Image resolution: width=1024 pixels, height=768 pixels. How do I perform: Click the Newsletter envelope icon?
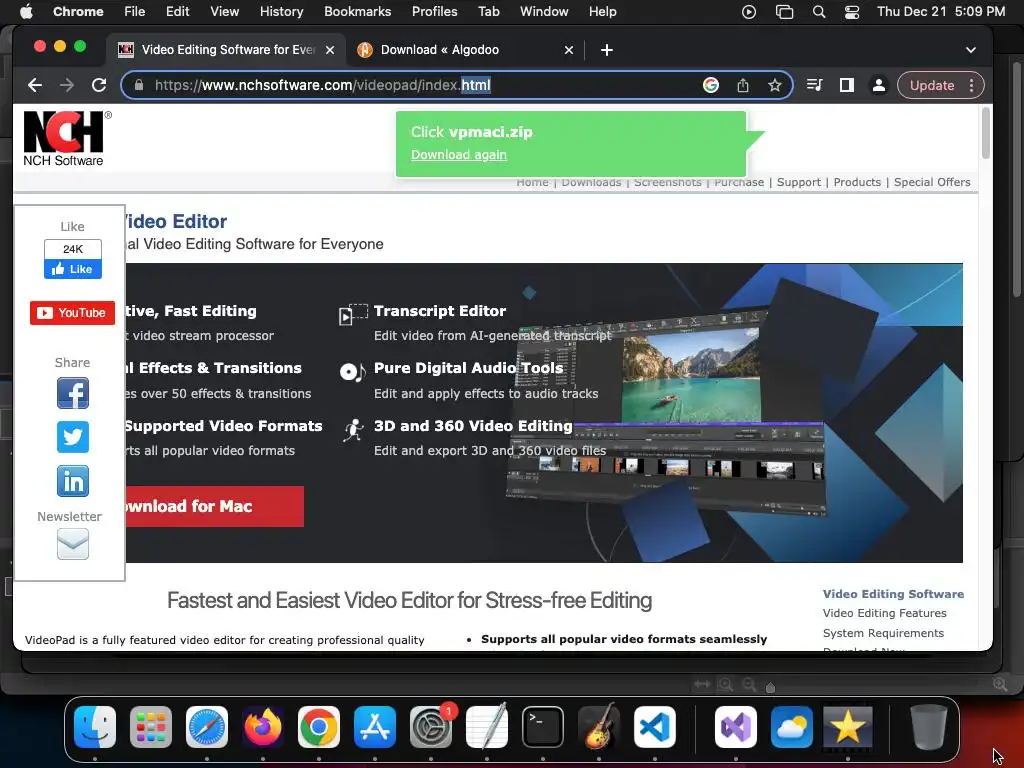pos(72,544)
